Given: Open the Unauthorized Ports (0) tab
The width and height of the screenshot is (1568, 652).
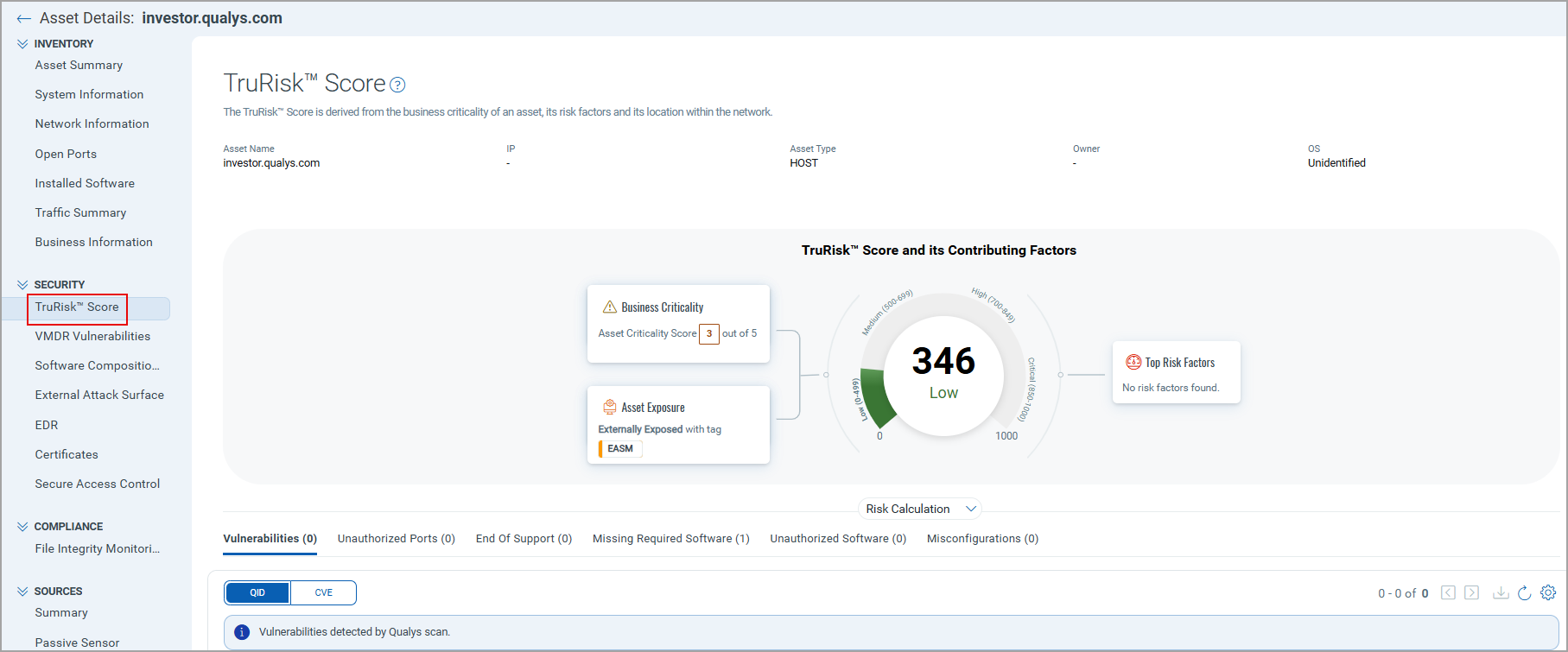Looking at the screenshot, I should pos(397,538).
